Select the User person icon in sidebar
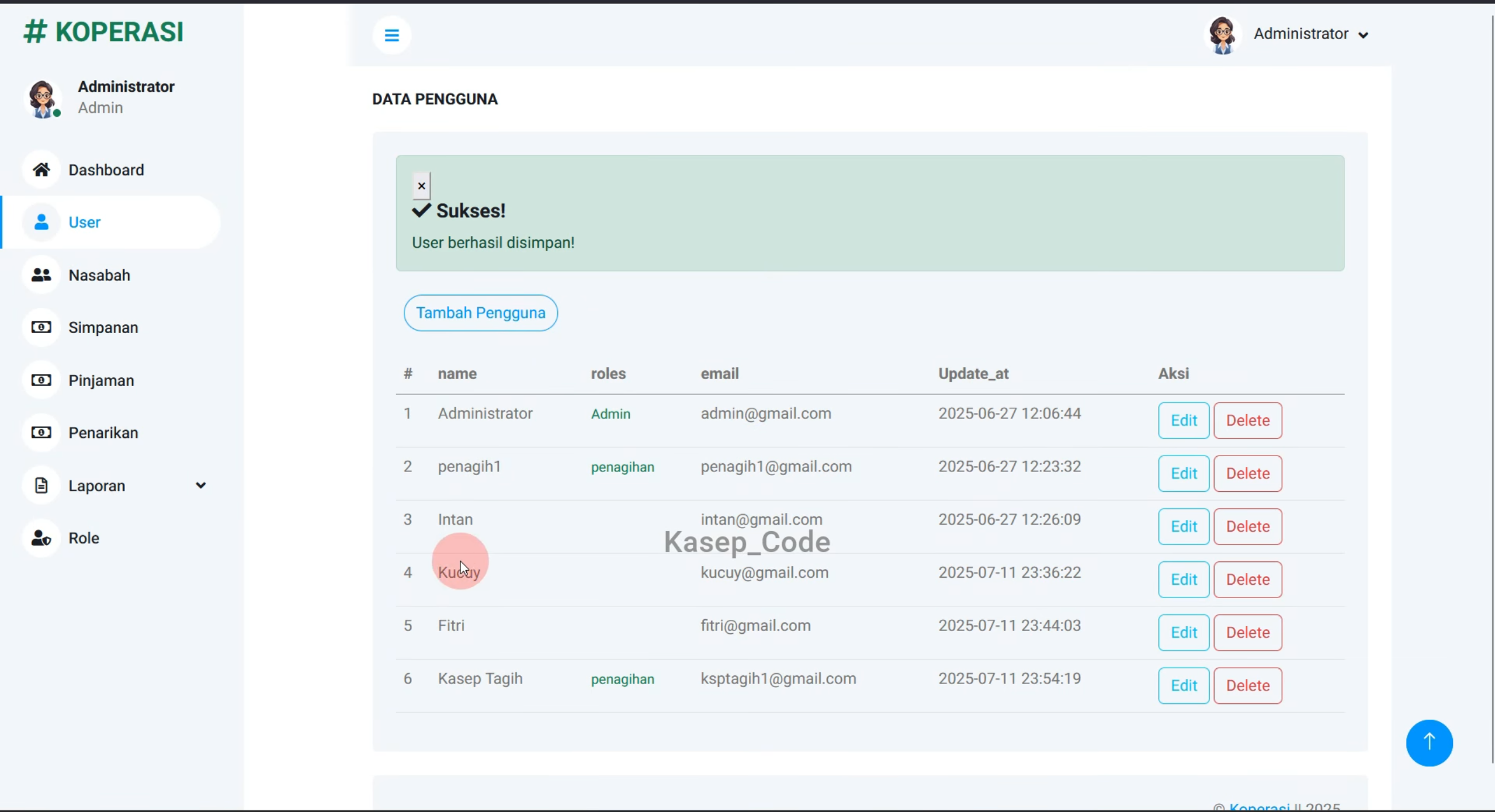1495x812 pixels. (x=41, y=222)
